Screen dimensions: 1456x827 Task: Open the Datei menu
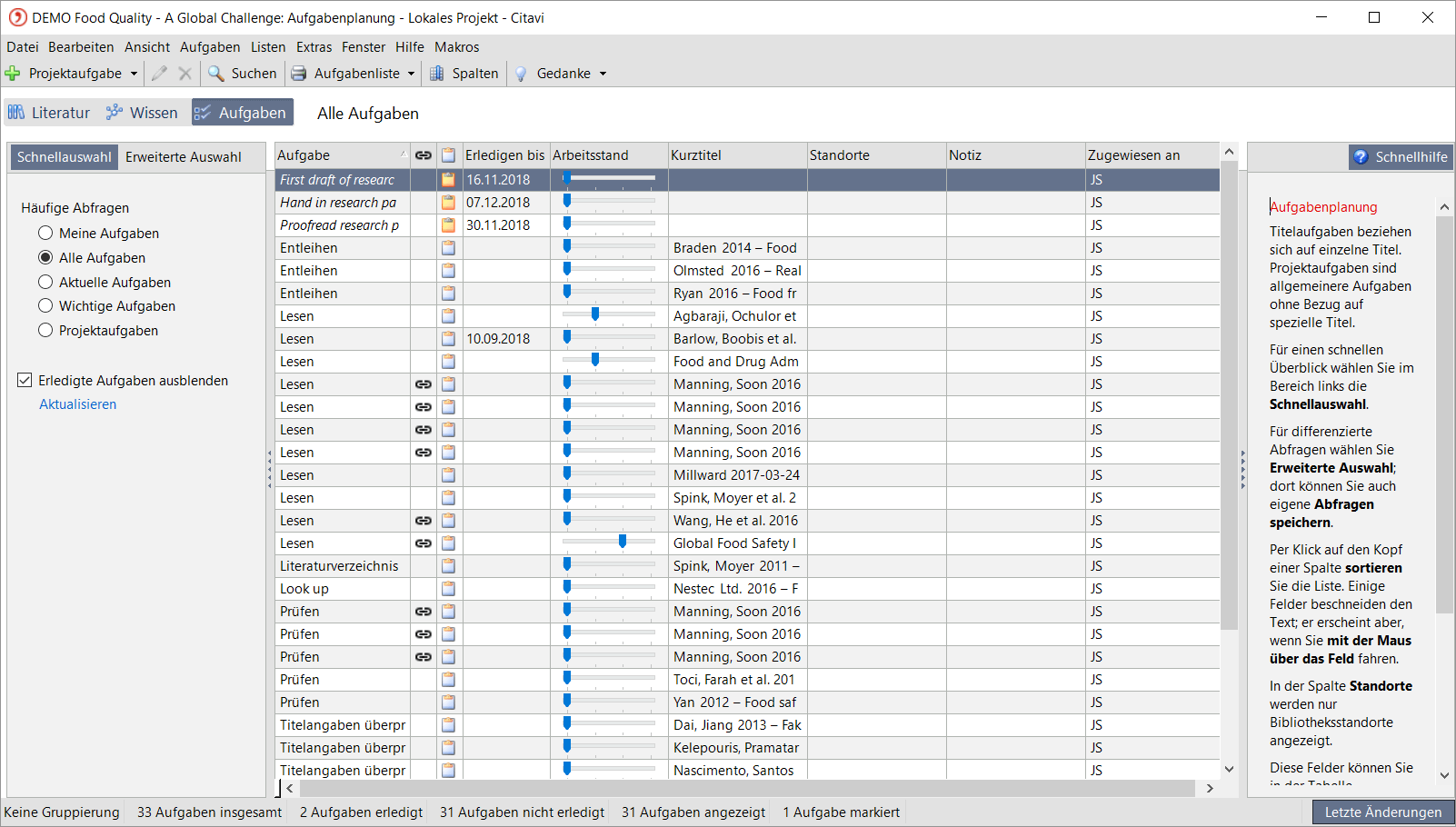click(23, 47)
